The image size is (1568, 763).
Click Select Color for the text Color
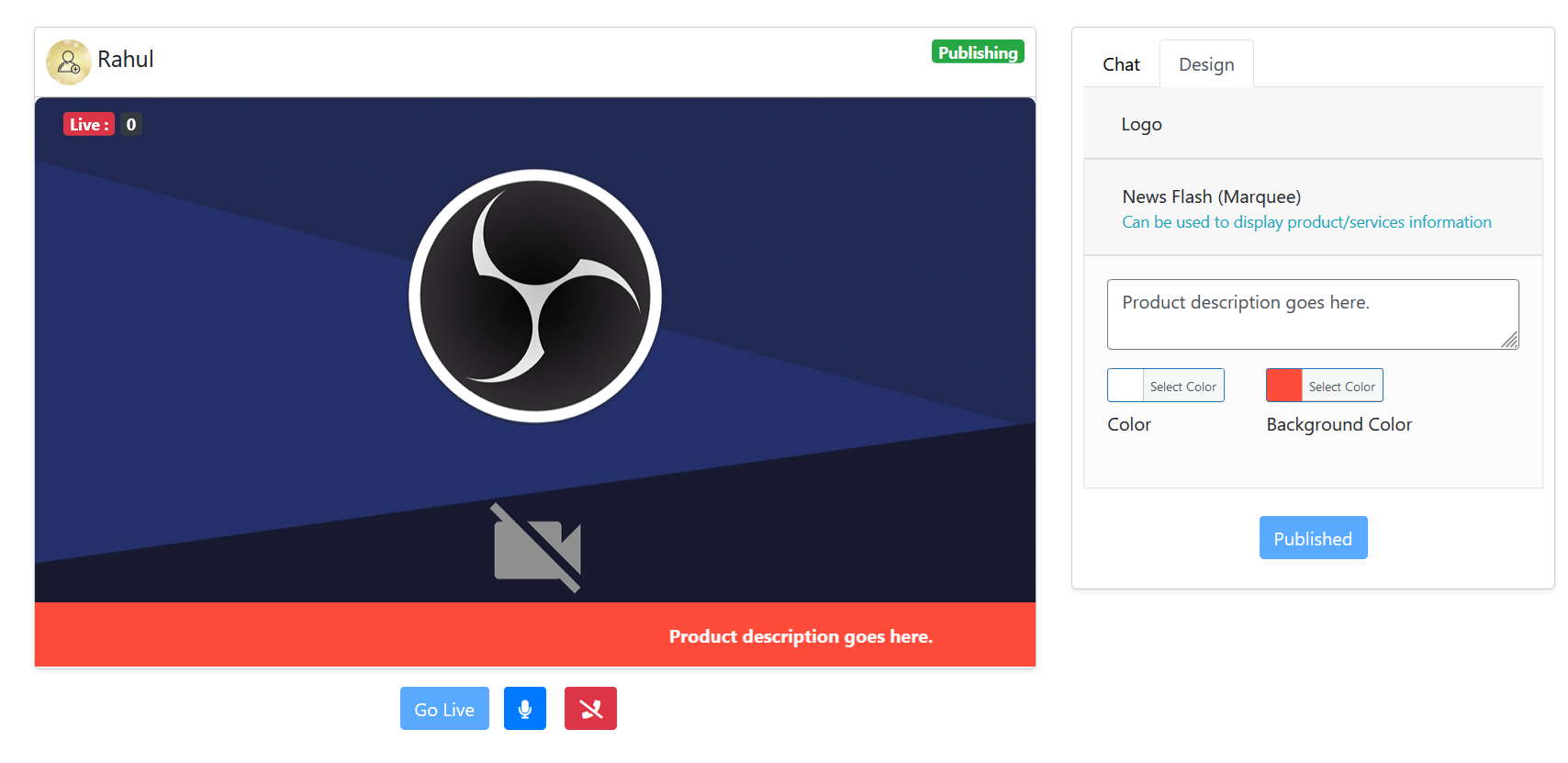(x=1182, y=387)
